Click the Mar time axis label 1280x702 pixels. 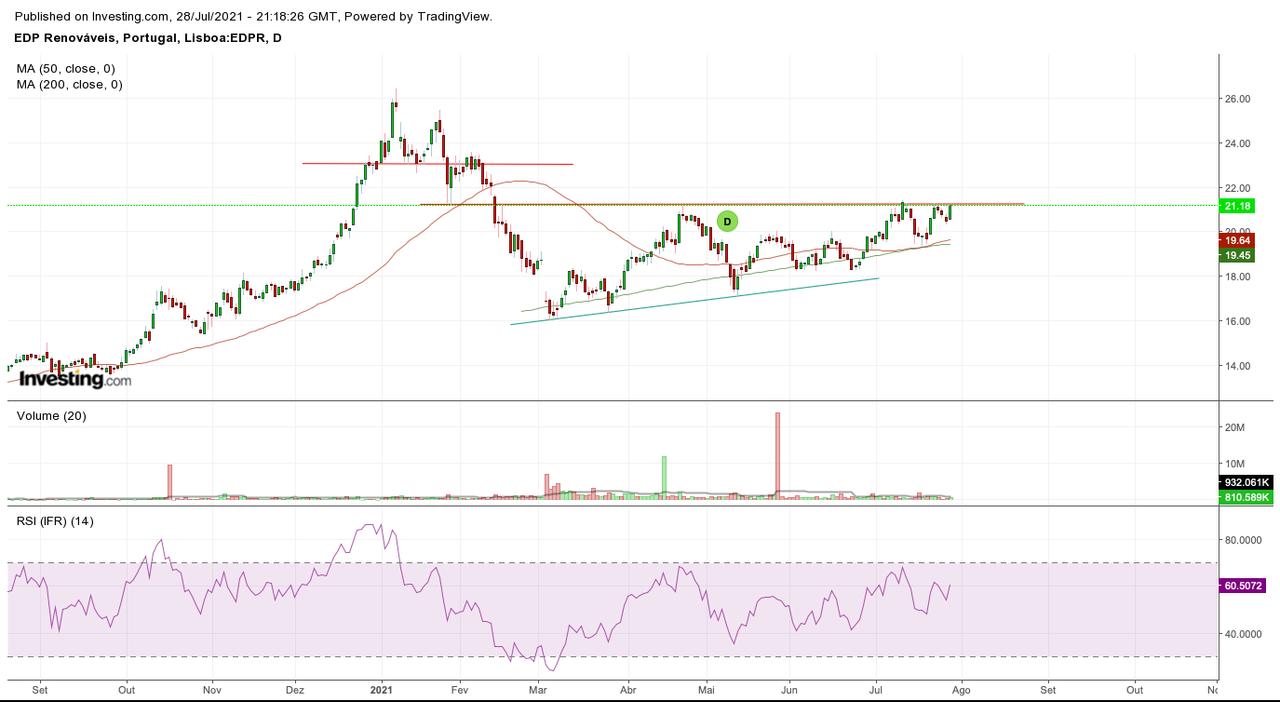coord(538,689)
